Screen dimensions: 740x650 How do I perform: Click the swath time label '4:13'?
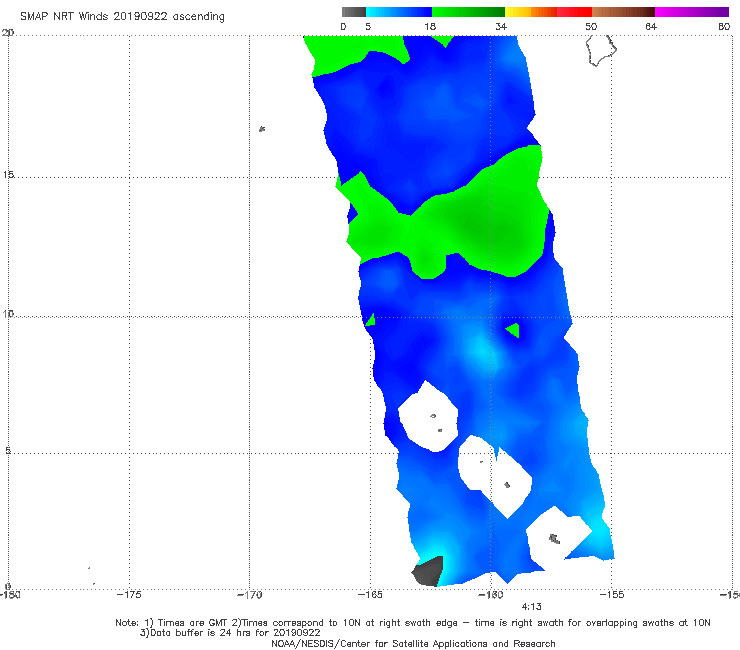pos(531,607)
